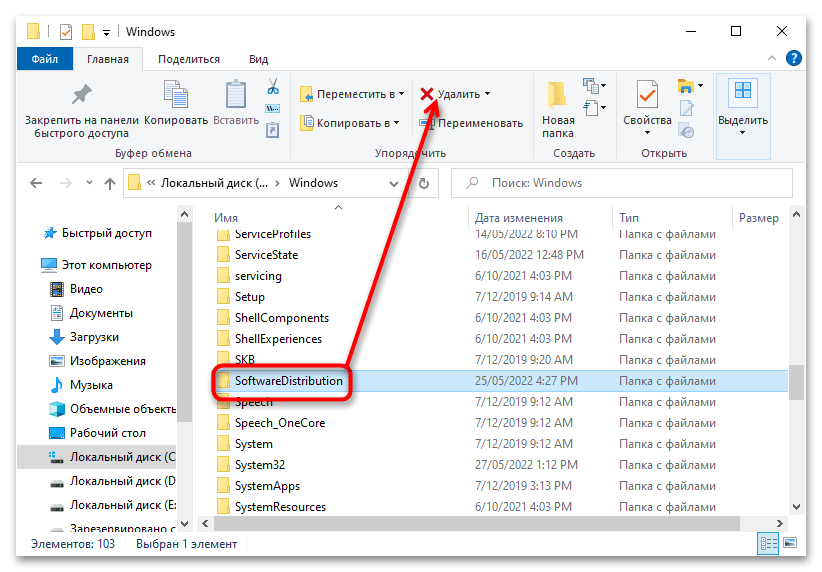Viewport: 822px width, 572px height.
Task: Open Свойства (Properties) from the ribbon
Action: click(x=647, y=109)
